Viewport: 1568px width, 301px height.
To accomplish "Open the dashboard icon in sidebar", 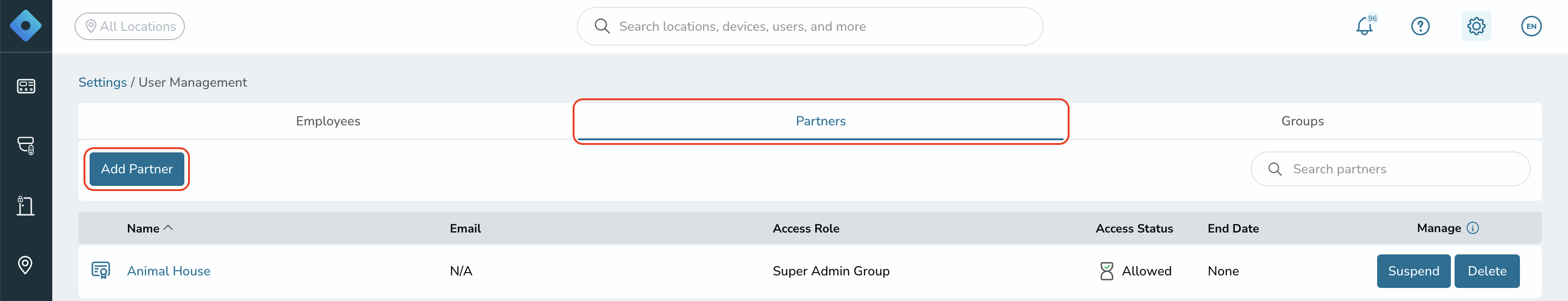I will tap(26, 86).
